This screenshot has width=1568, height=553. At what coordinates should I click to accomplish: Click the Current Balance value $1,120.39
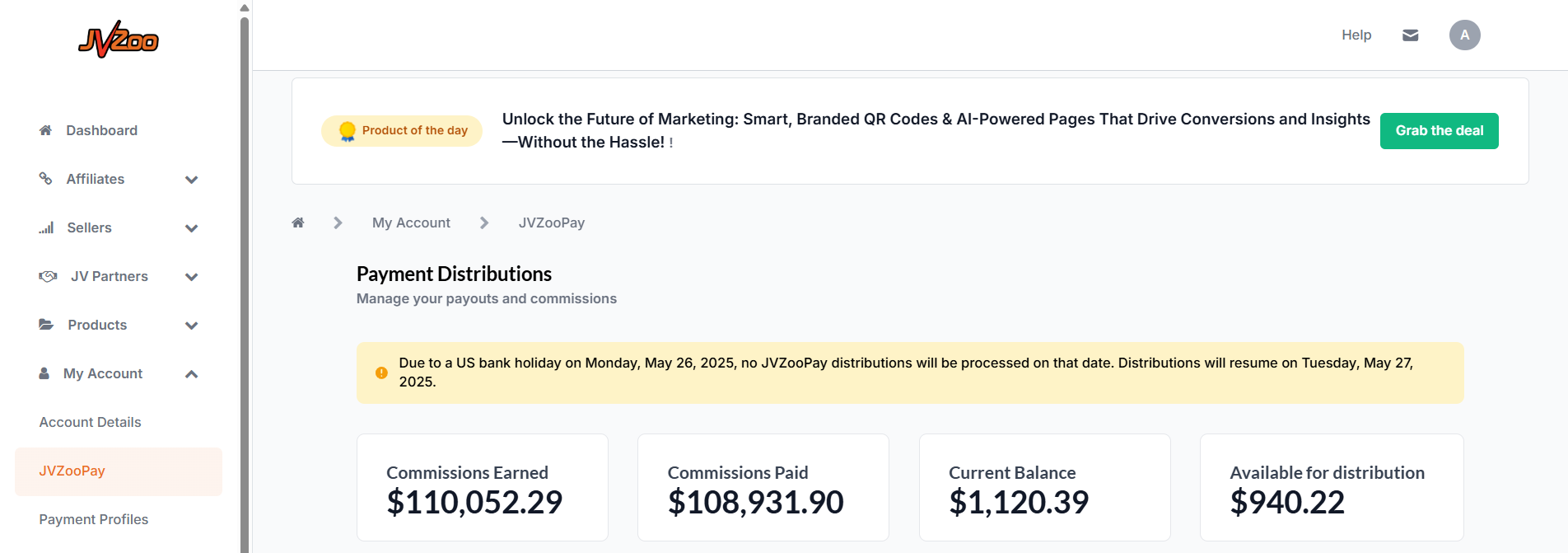(1019, 502)
